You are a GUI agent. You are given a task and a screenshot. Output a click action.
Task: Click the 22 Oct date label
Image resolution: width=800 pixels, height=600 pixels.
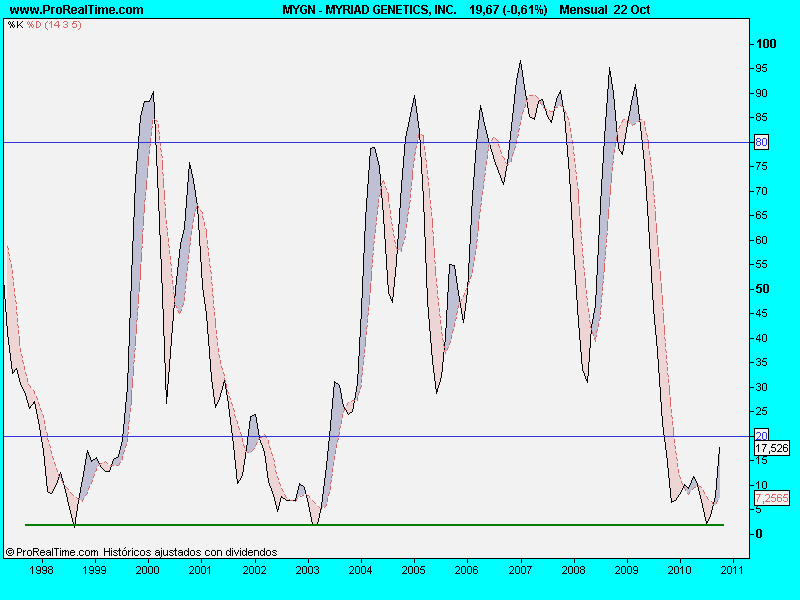(632, 10)
